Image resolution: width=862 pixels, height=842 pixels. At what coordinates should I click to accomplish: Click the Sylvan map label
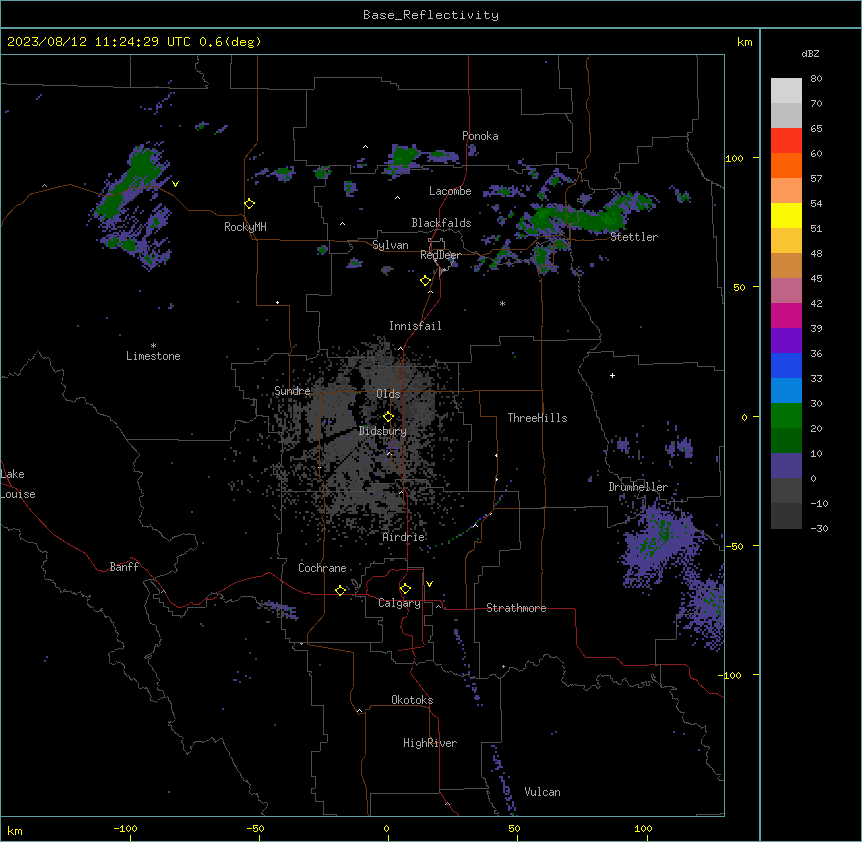tap(390, 245)
